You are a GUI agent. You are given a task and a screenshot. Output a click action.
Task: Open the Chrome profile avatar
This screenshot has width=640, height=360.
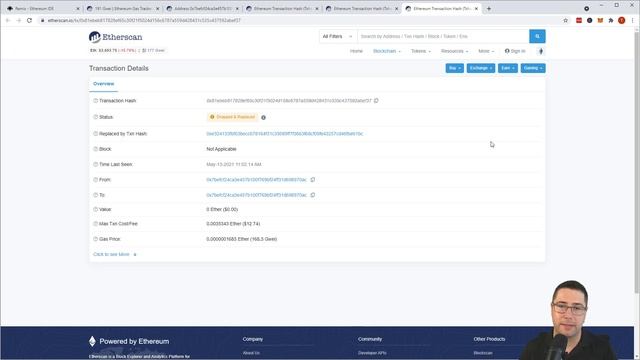click(x=621, y=20)
